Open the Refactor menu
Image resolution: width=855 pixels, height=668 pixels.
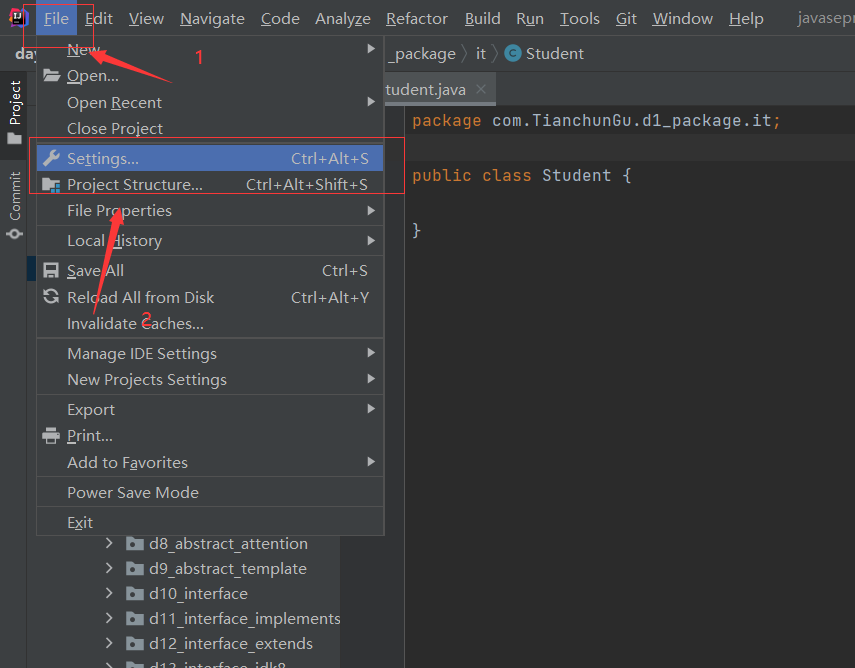pos(417,19)
